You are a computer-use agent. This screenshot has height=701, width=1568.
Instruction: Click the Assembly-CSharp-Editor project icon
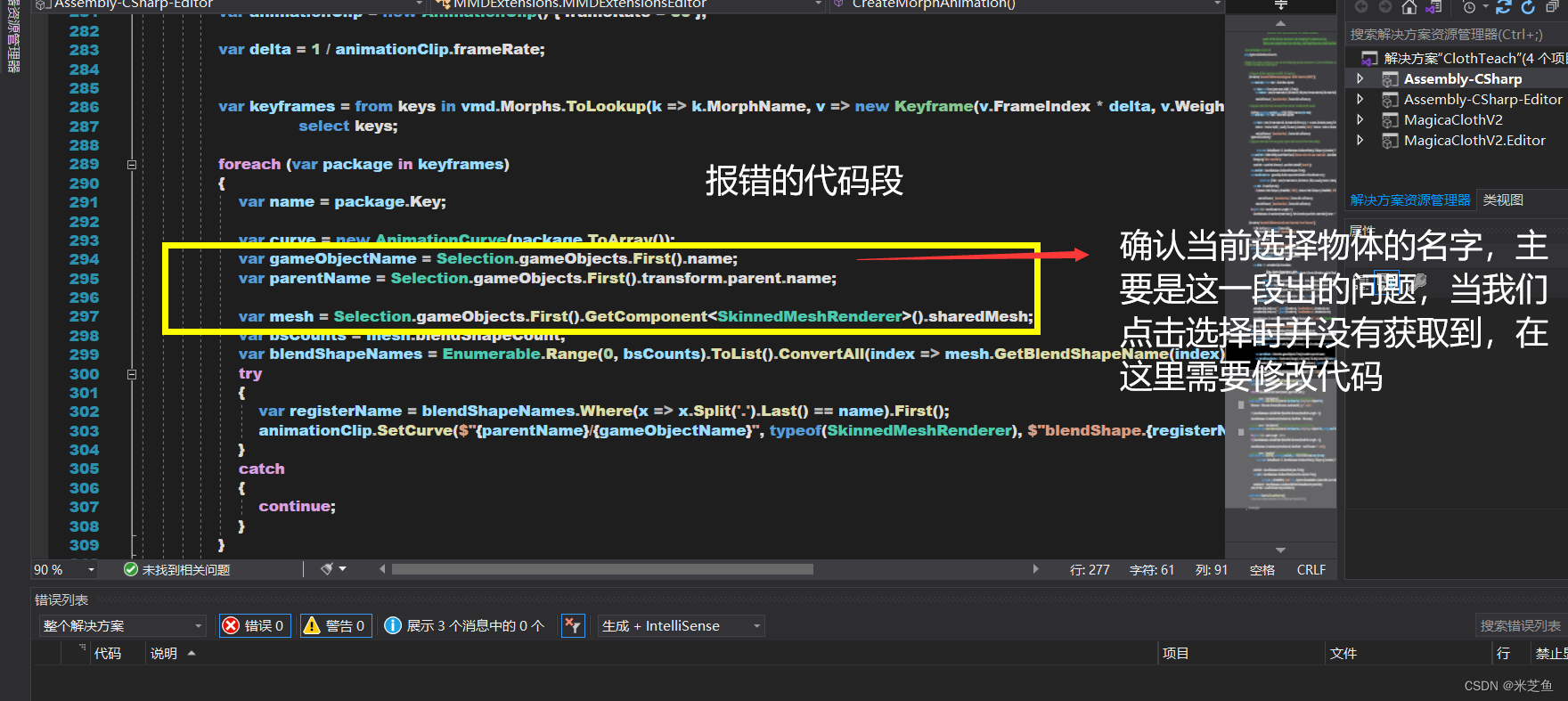click(1390, 100)
